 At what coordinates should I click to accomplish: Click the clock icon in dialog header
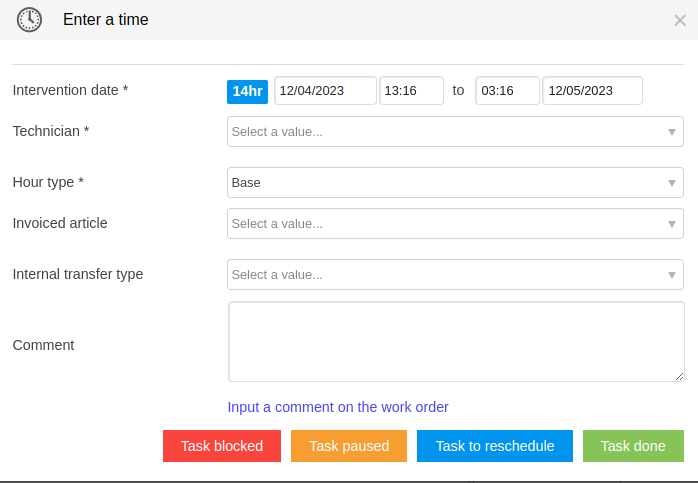tap(29, 20)
